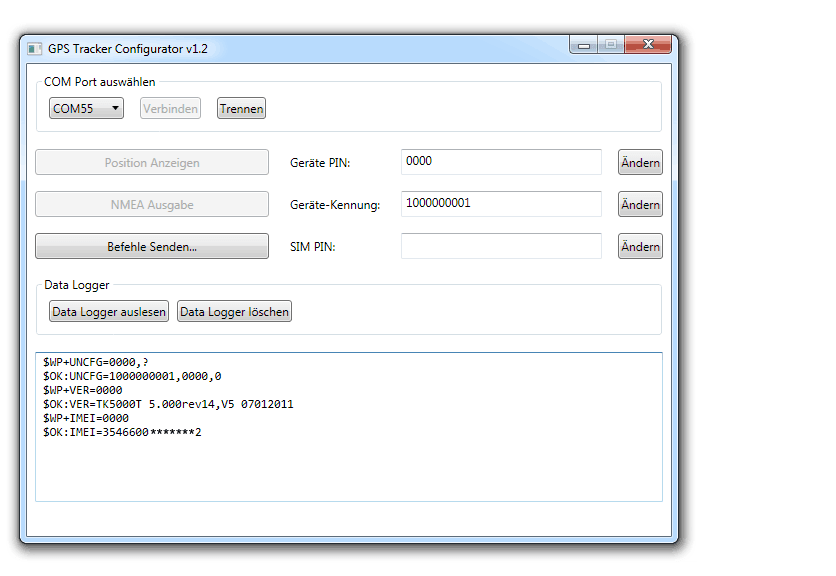Select the $WP+IMEI=0000 log line
Screen dimensions: 836x576
[86, 418]
